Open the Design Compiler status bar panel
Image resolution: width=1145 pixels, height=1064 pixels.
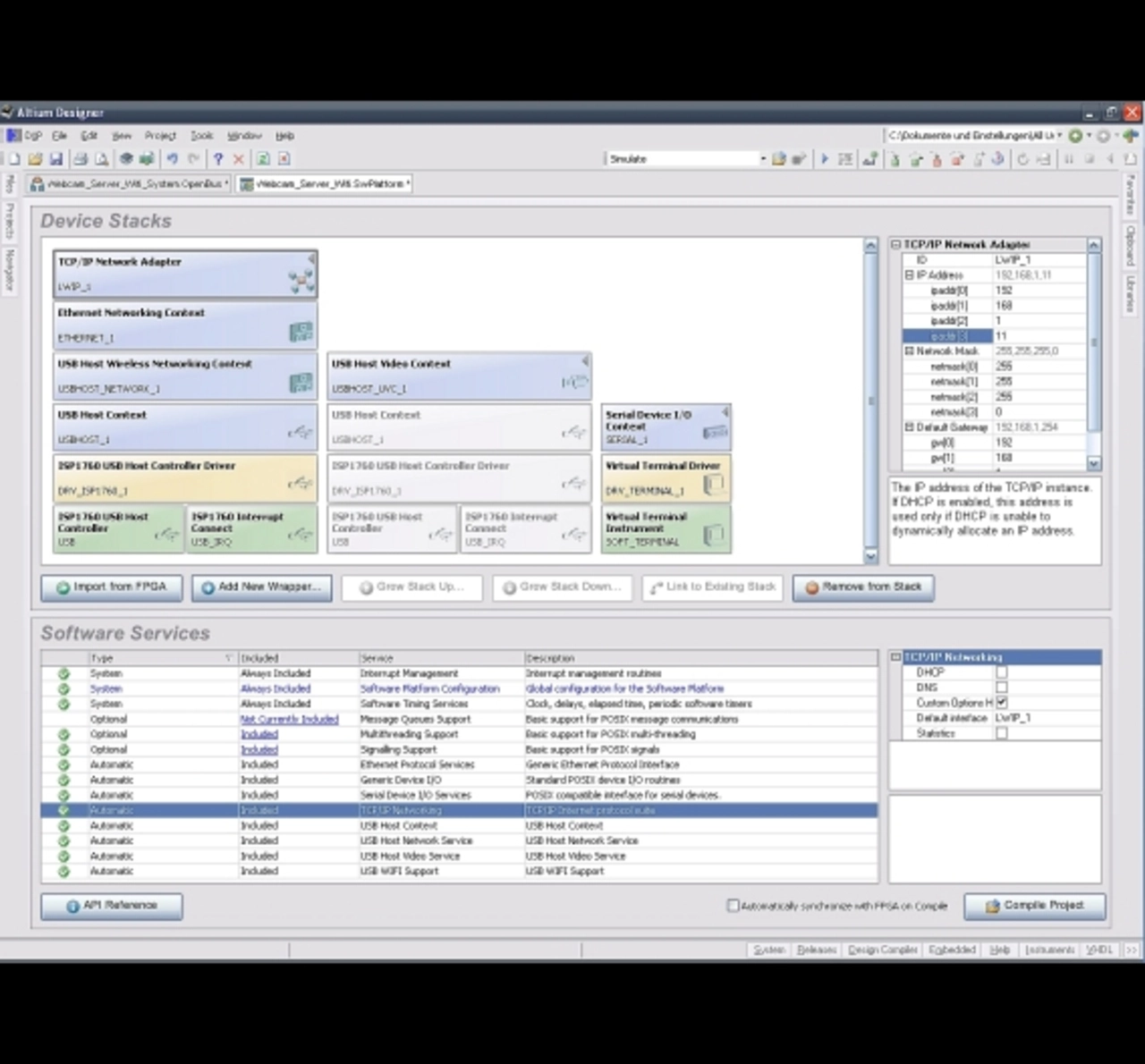coord(883,950)
